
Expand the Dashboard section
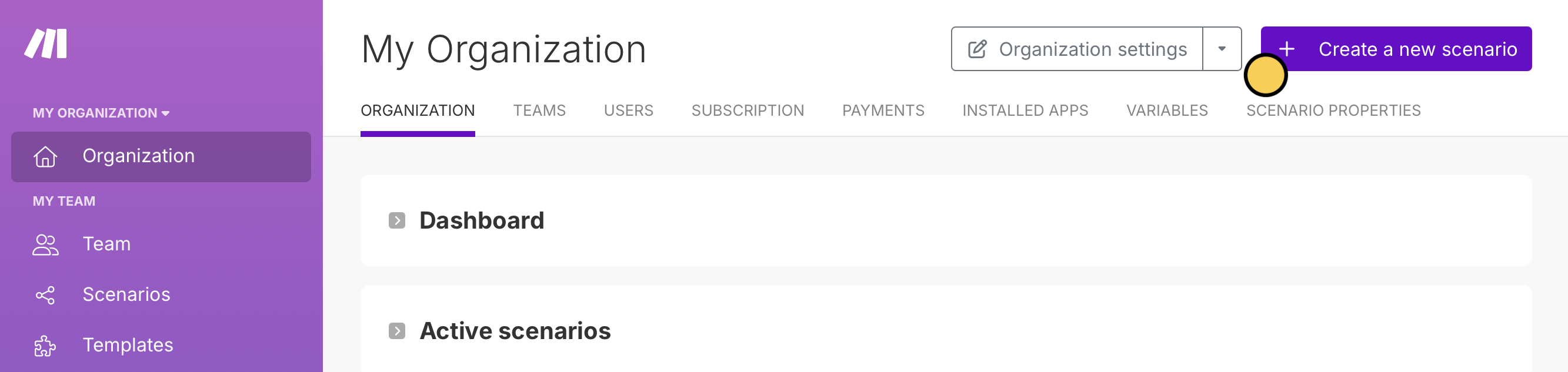pyautogui.click(x=397, y=220)
